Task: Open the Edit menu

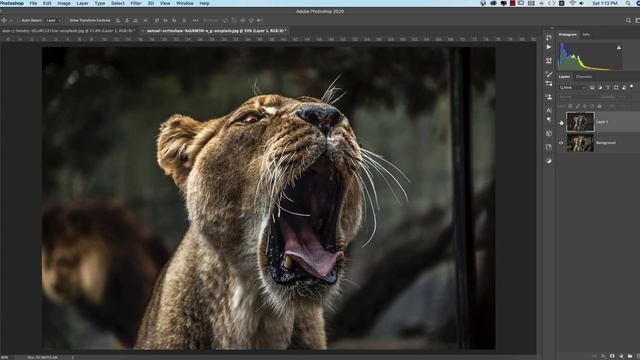Action: (47, 3)
